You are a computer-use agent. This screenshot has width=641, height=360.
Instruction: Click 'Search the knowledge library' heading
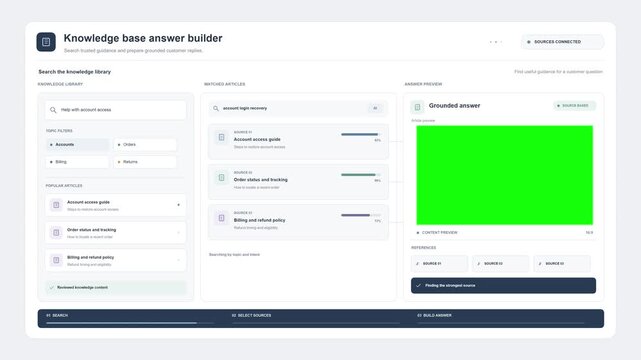point(74,72)
